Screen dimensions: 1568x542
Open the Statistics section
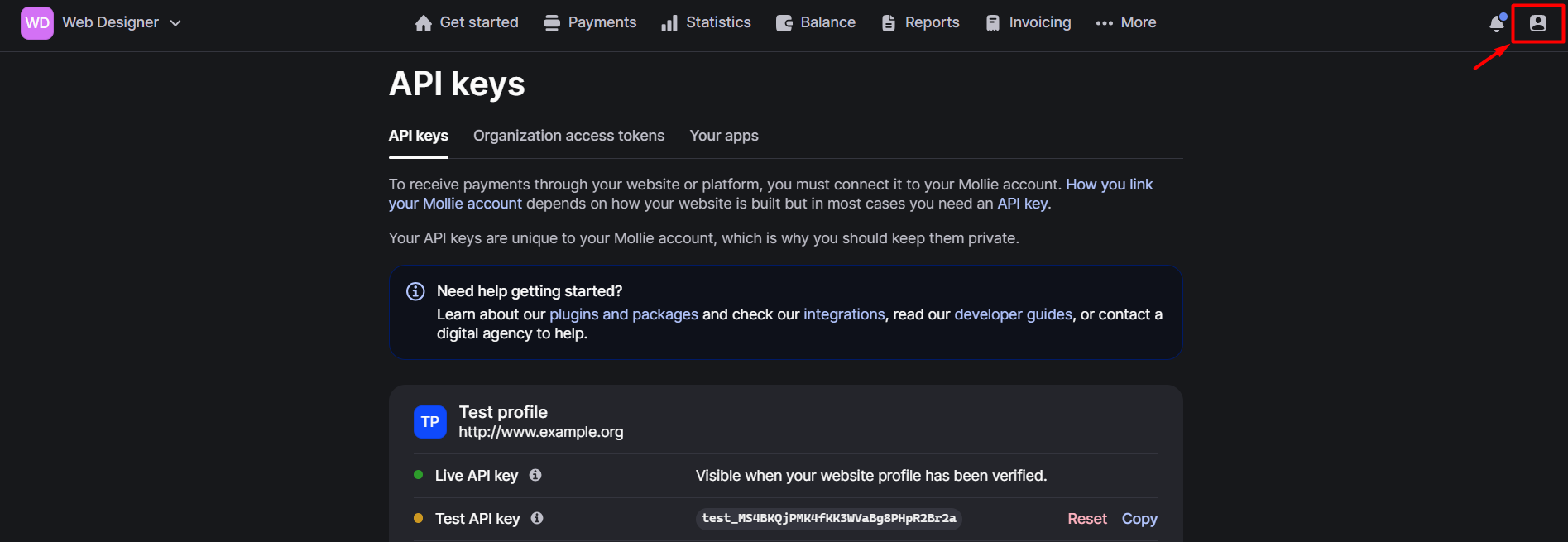(706, 23)
